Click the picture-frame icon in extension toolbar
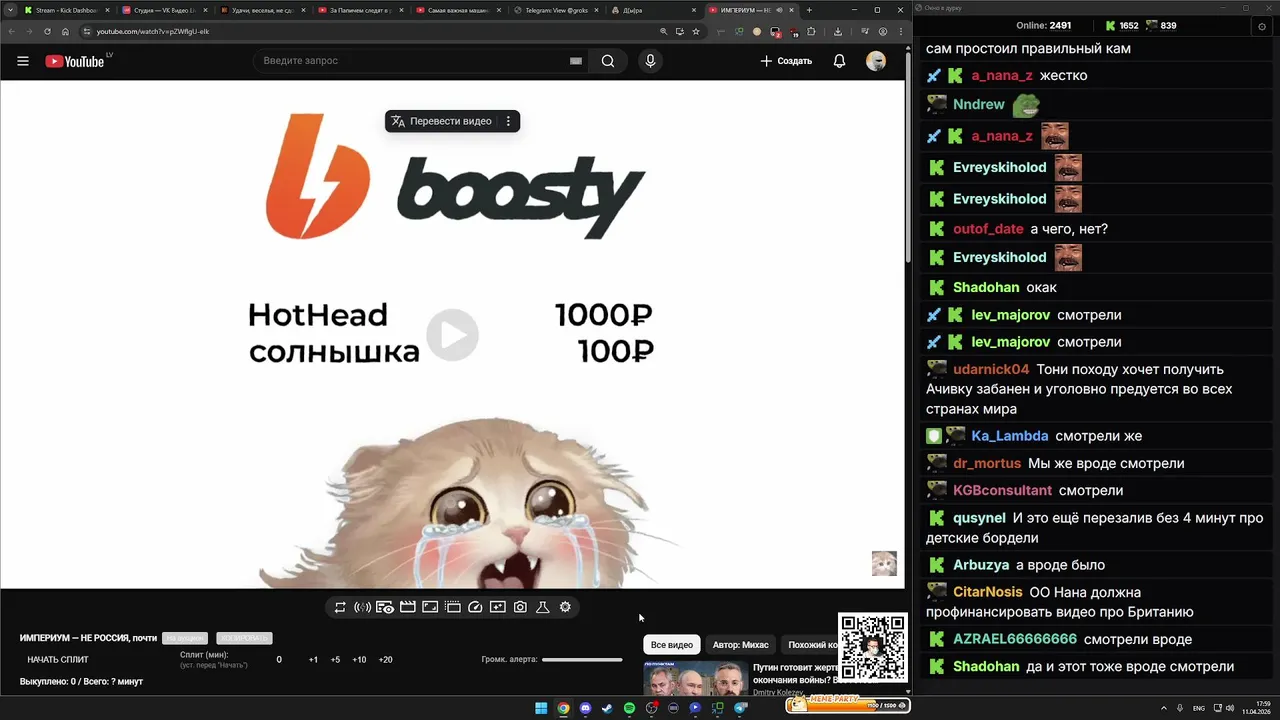The height and width of the screenshot is (720, 1280). tap(430, 607)
